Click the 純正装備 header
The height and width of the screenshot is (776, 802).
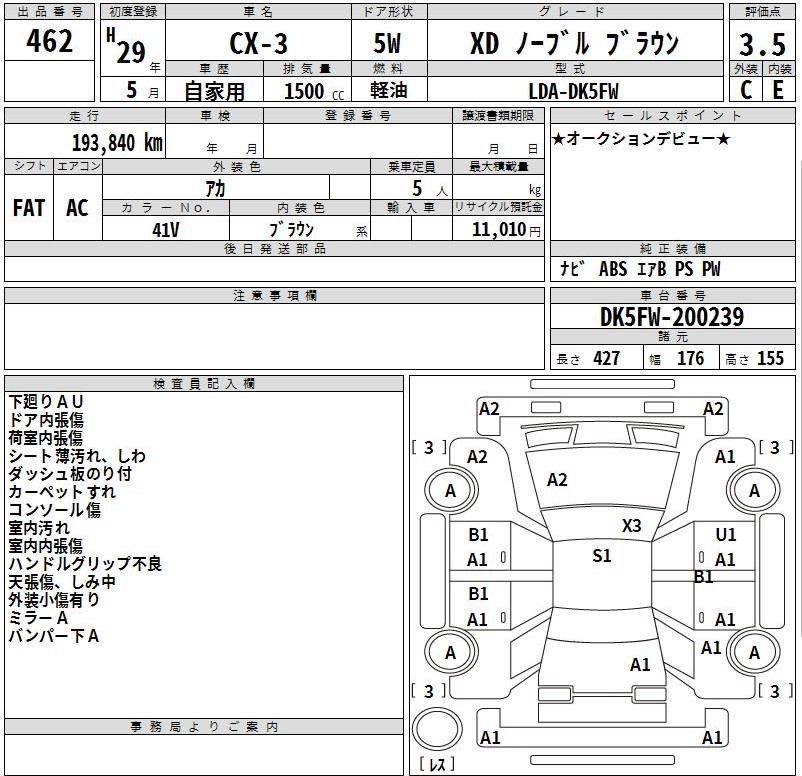click(x=673, y=249)
